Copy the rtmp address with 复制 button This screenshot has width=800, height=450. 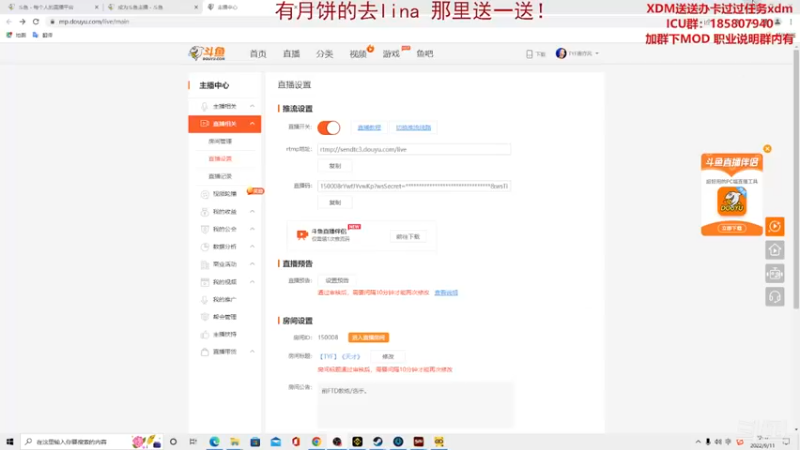[335, 166]
